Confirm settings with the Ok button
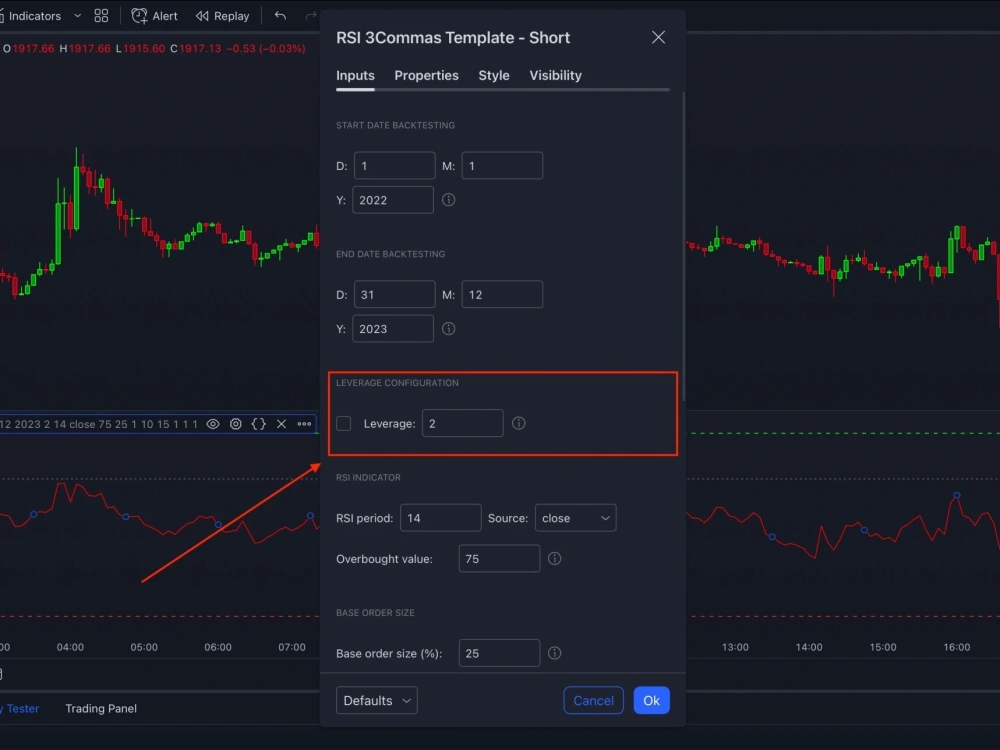The image size is (1000, 750). [651, 700]
